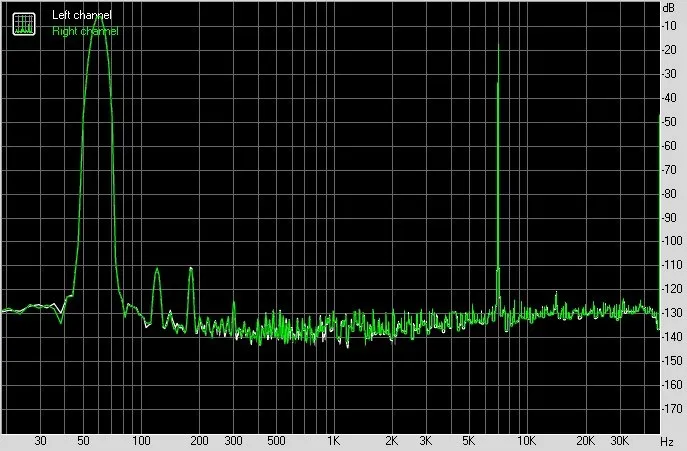Click the 50 Hz frequency label
The height and width of the screenshot is (451, 687).
(83, 440)
